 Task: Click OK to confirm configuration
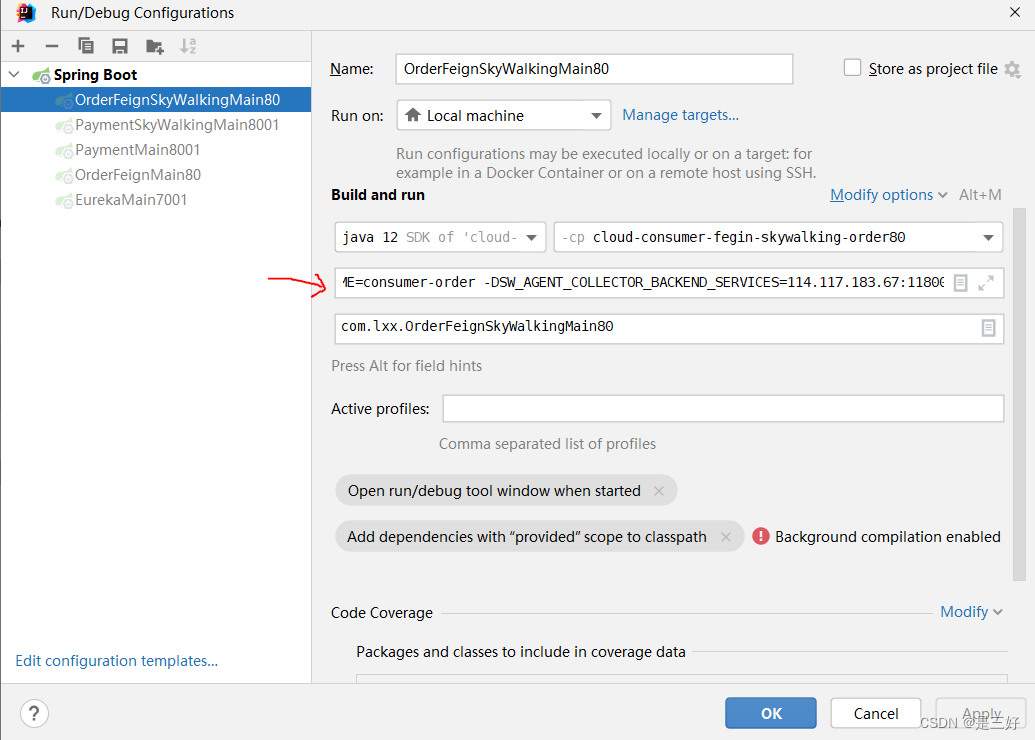(x=771, y=713)
